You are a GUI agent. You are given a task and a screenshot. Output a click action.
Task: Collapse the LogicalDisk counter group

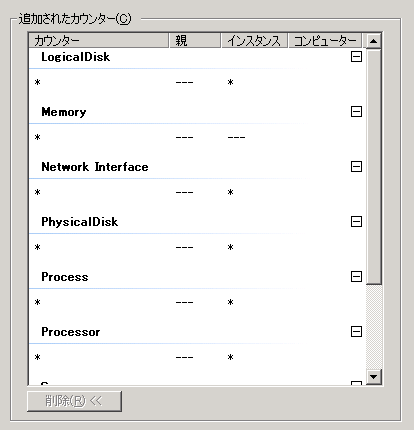pyautogui.click(x=356, y=57)
